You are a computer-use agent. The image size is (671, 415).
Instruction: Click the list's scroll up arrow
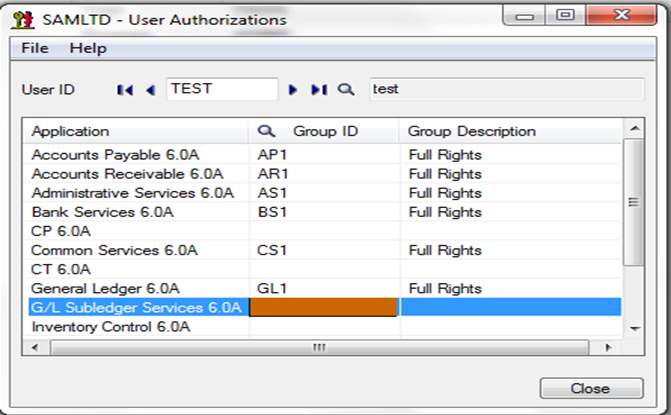point(635,128)
